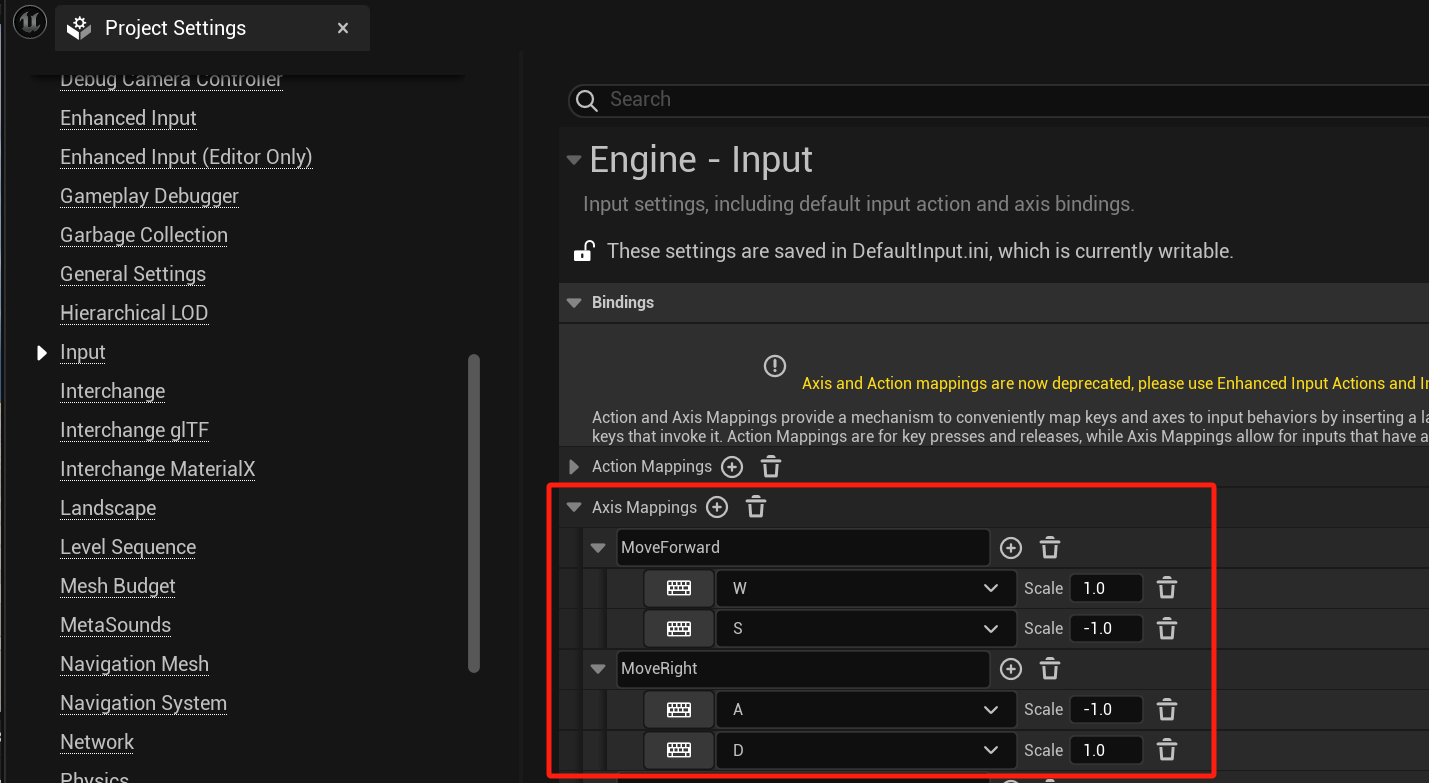Click the MoveRight name field

[803, 669]
